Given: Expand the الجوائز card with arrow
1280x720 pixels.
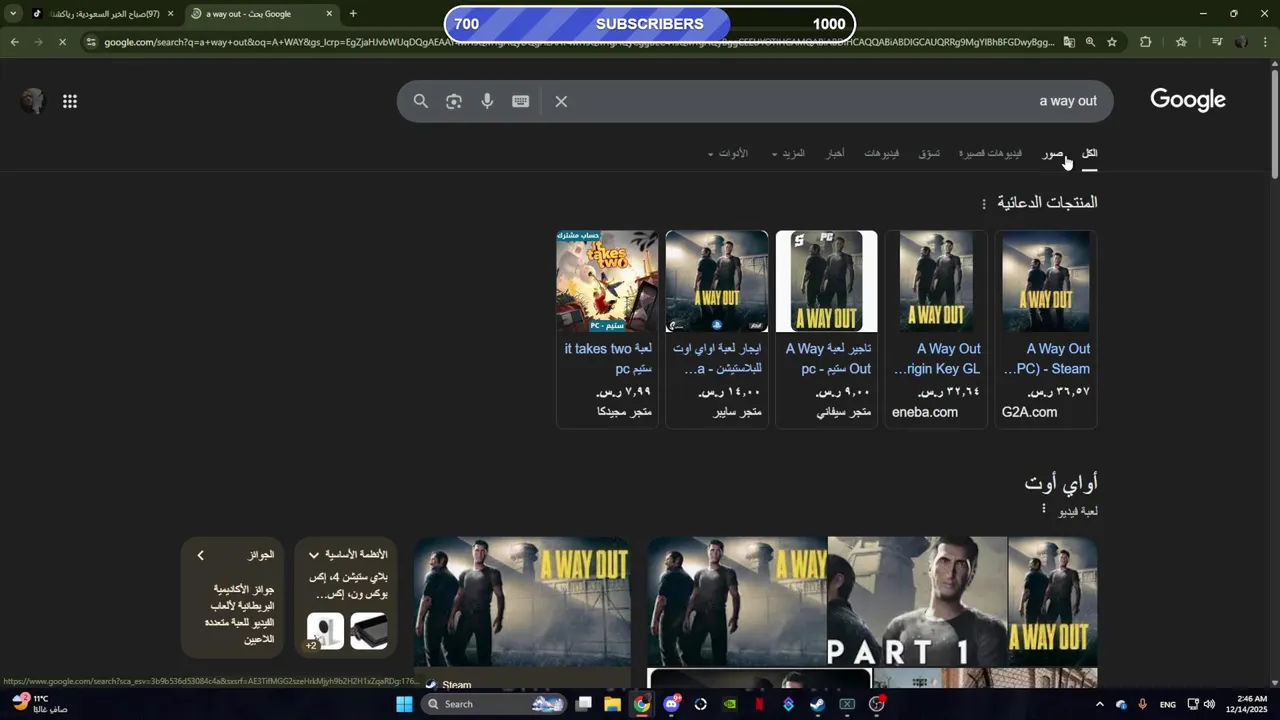Looking at the screenshot, I should click(200, 555).
